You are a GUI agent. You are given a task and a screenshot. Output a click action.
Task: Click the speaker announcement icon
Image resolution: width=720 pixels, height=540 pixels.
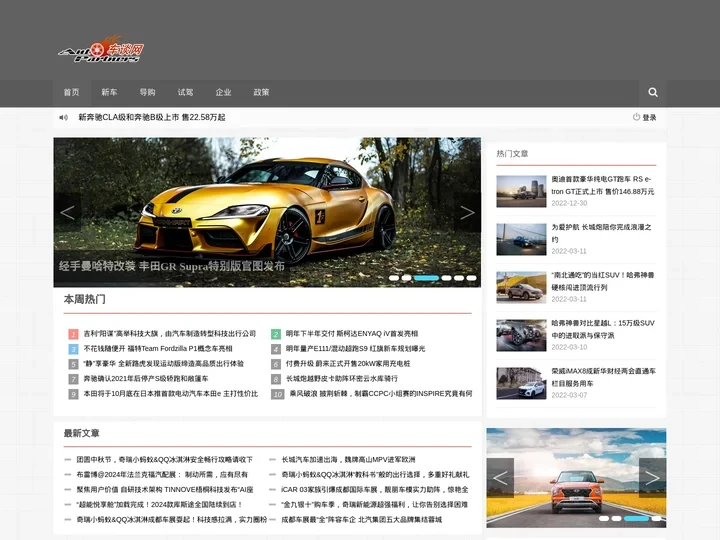63,118
